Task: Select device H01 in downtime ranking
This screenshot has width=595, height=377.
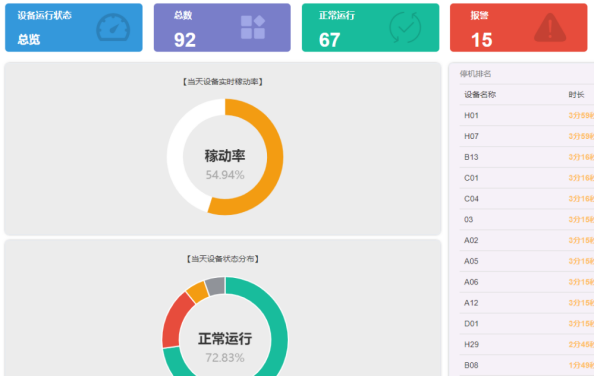Action: tap(527, 115)
